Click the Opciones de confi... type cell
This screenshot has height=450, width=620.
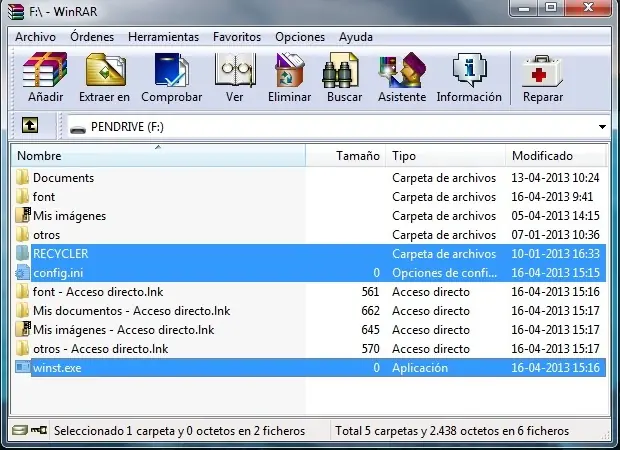tap(444, 273)
